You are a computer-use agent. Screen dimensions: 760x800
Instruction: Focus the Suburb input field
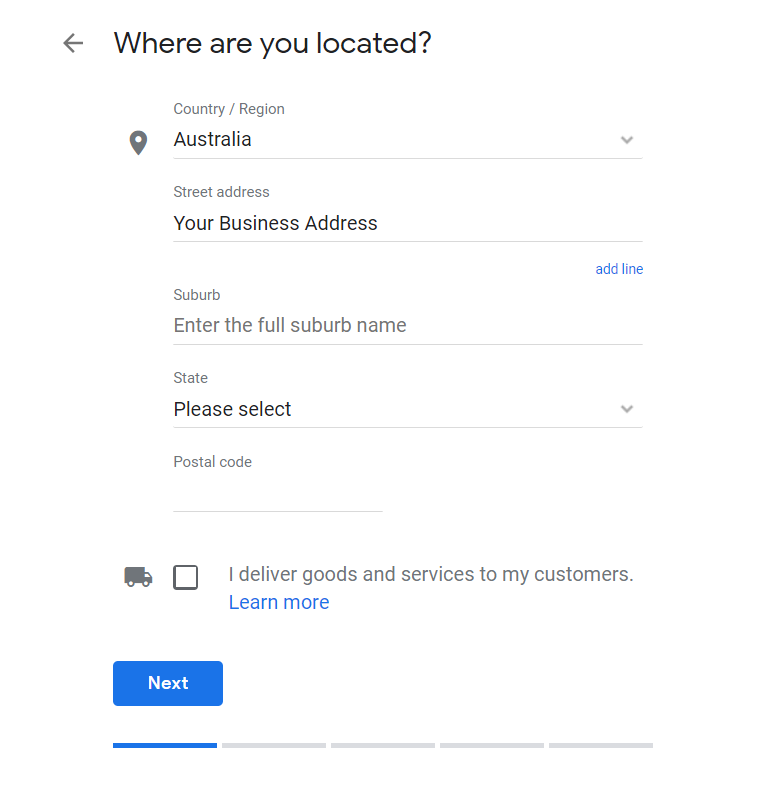408,326
